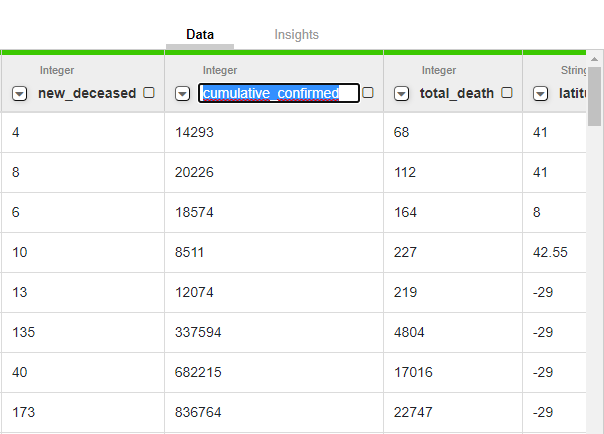
Task: Click the Integer type label above total_death
Action: (438, 70)
